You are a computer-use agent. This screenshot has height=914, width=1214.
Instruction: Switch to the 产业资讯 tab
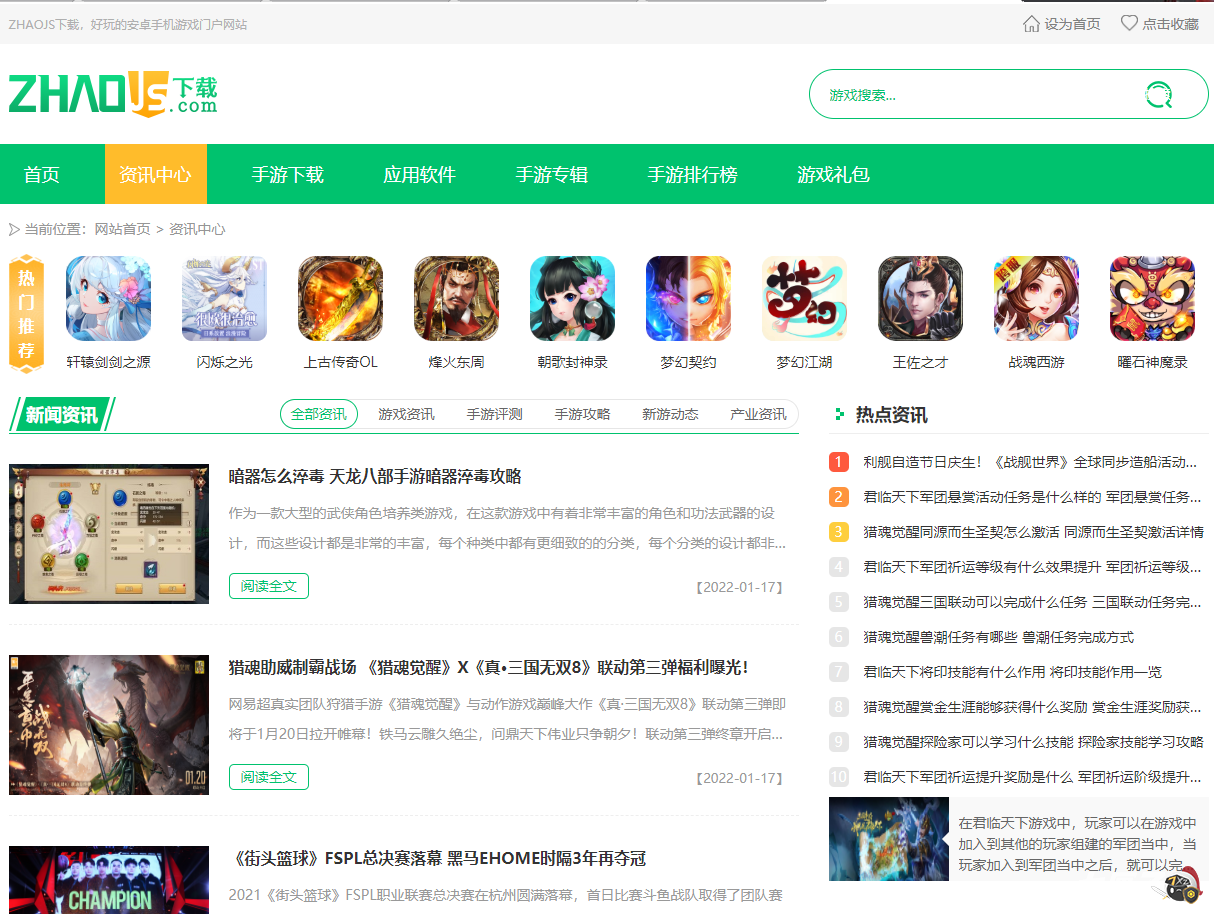[758, 414]
